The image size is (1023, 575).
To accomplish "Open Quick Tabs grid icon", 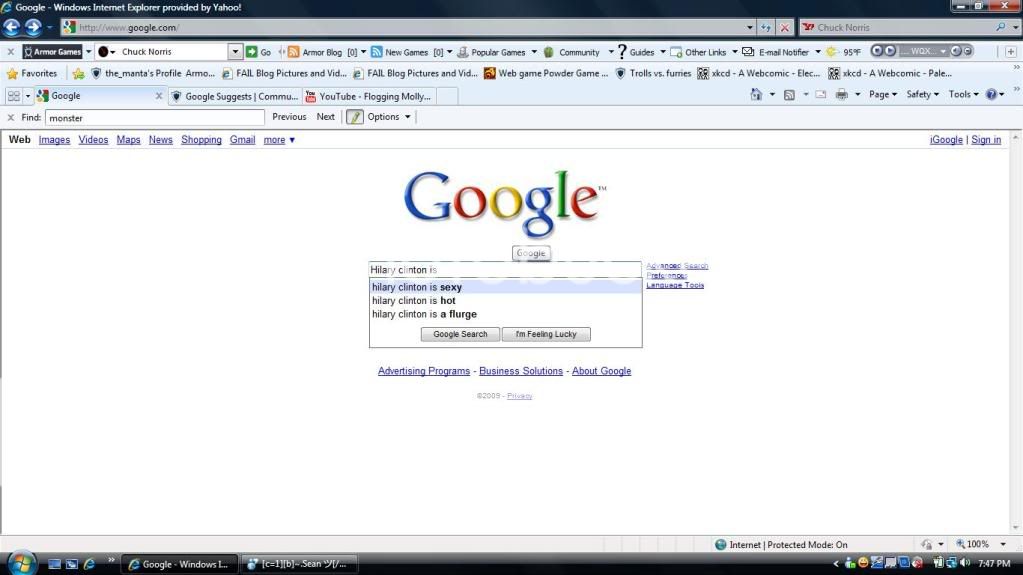I will (x=14, y=96).
